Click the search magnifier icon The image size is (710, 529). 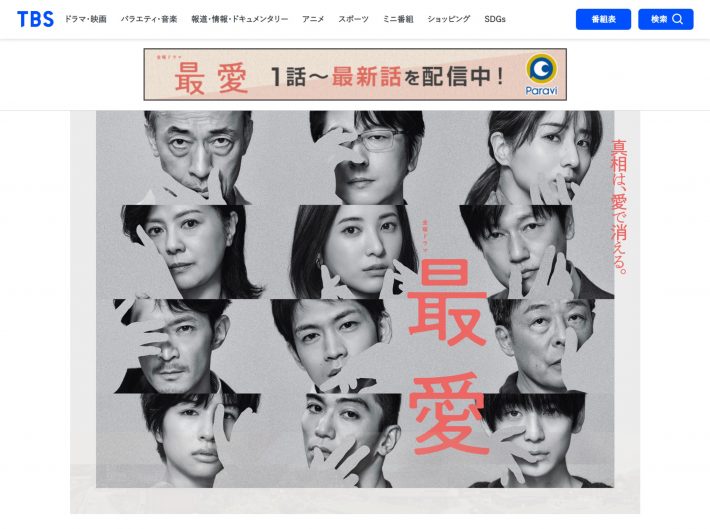pos(677,19)
